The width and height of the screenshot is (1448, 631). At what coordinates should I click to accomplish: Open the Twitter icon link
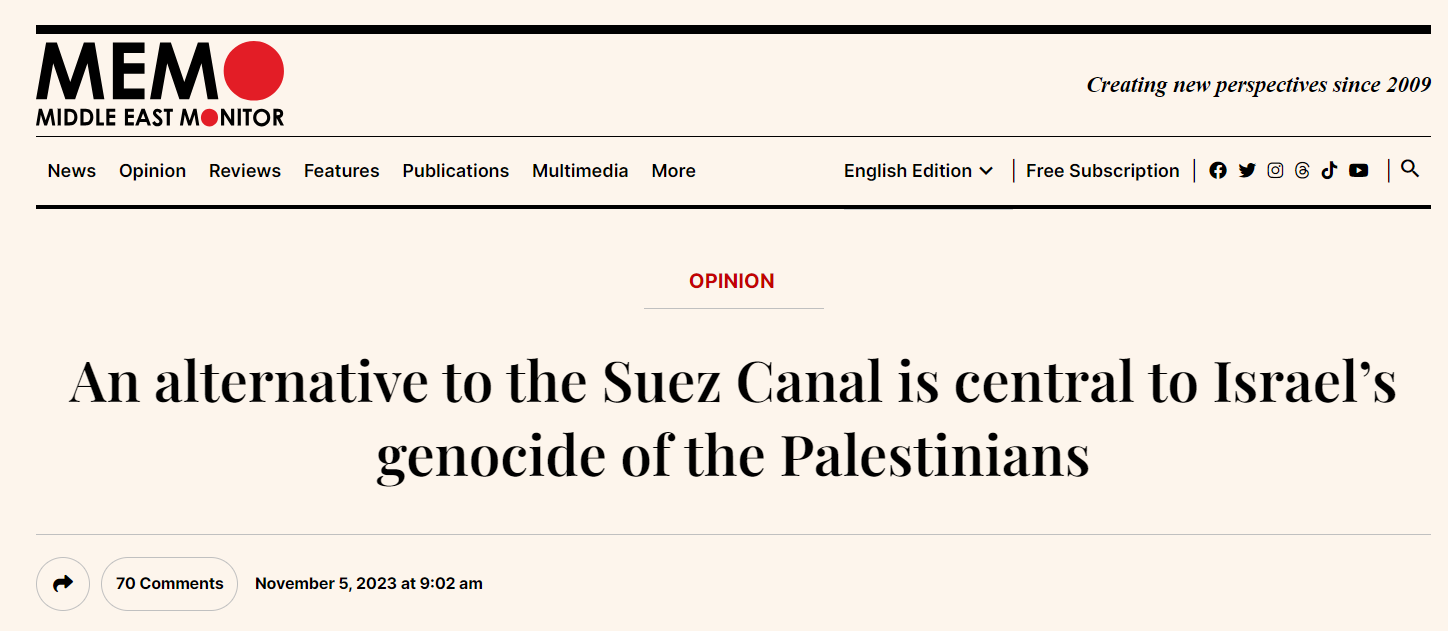pos(1246,171)
